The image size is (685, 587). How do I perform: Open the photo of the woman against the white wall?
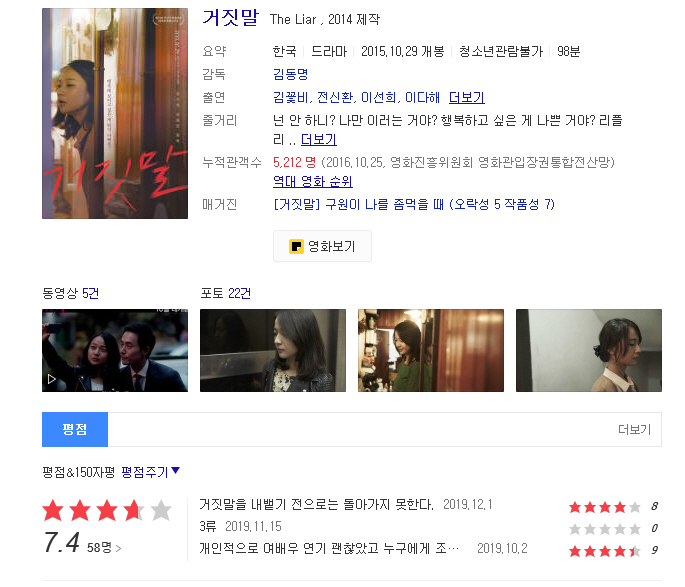pos(589,350)
